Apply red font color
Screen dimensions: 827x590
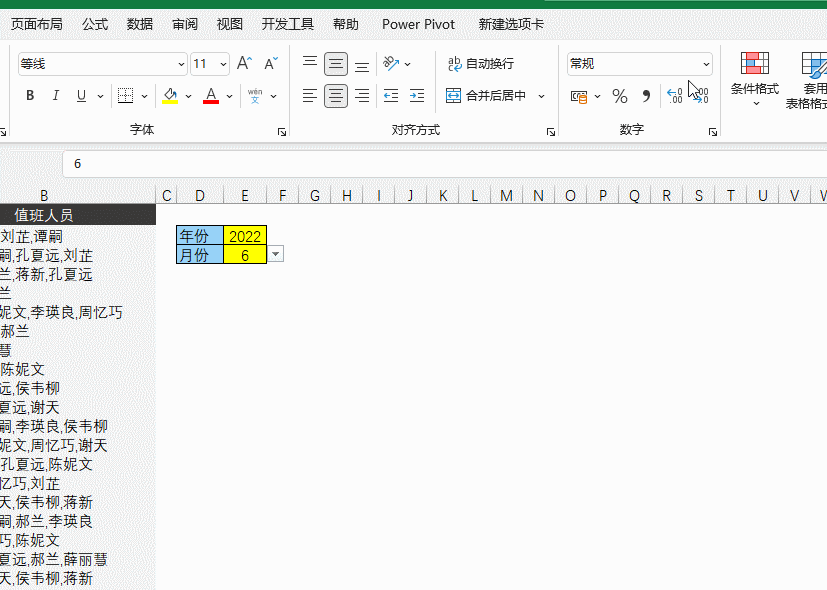[x=211, y=95]
